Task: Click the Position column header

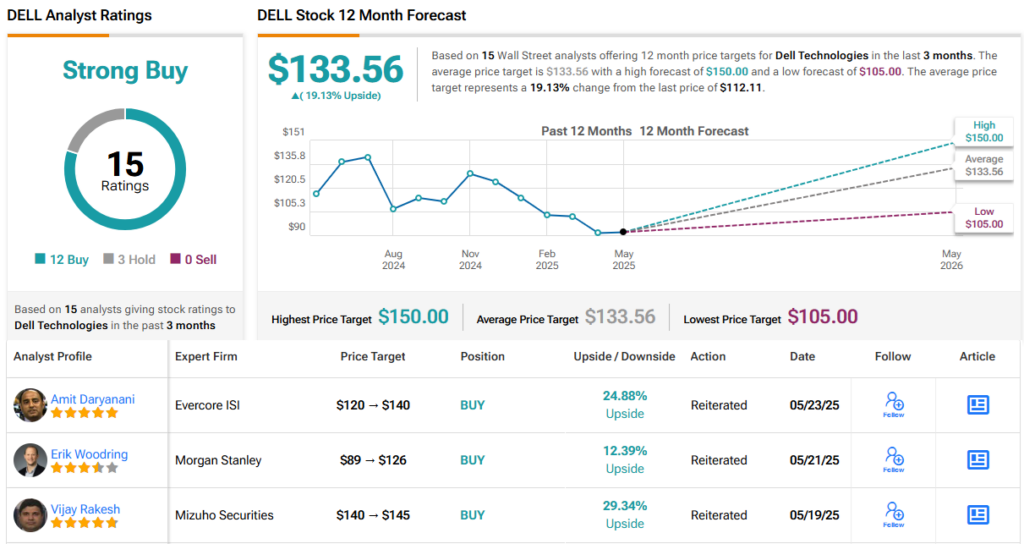Action: (483, 357)
